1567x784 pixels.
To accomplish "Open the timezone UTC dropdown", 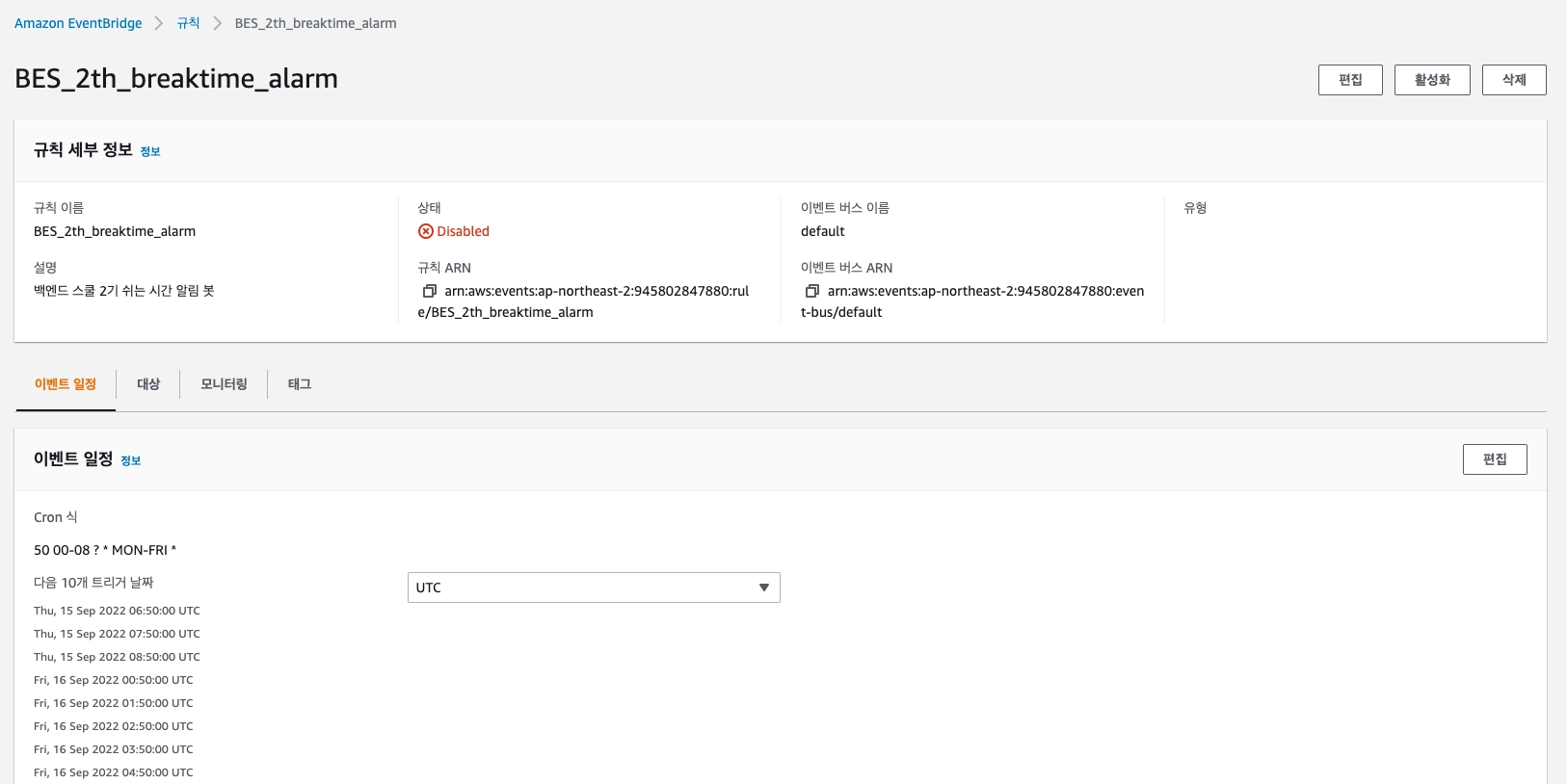I will (x=593, y=588).
